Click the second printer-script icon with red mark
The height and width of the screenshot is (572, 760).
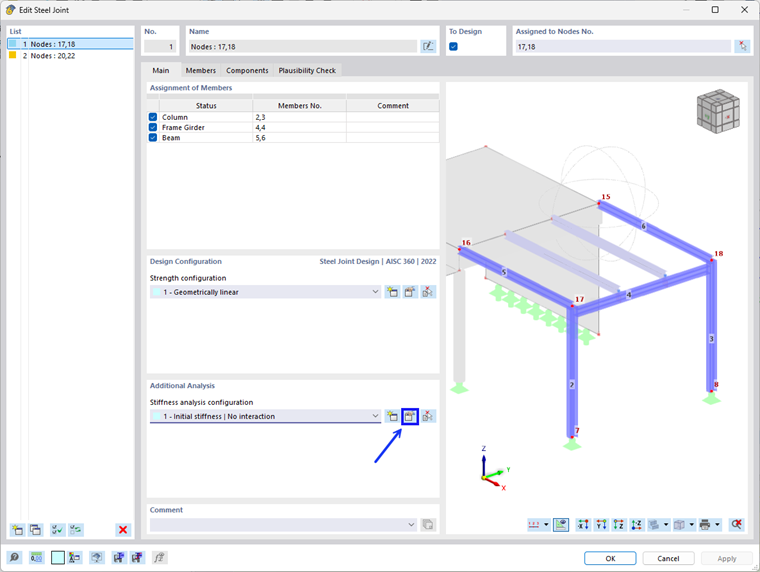pos(137,558)
